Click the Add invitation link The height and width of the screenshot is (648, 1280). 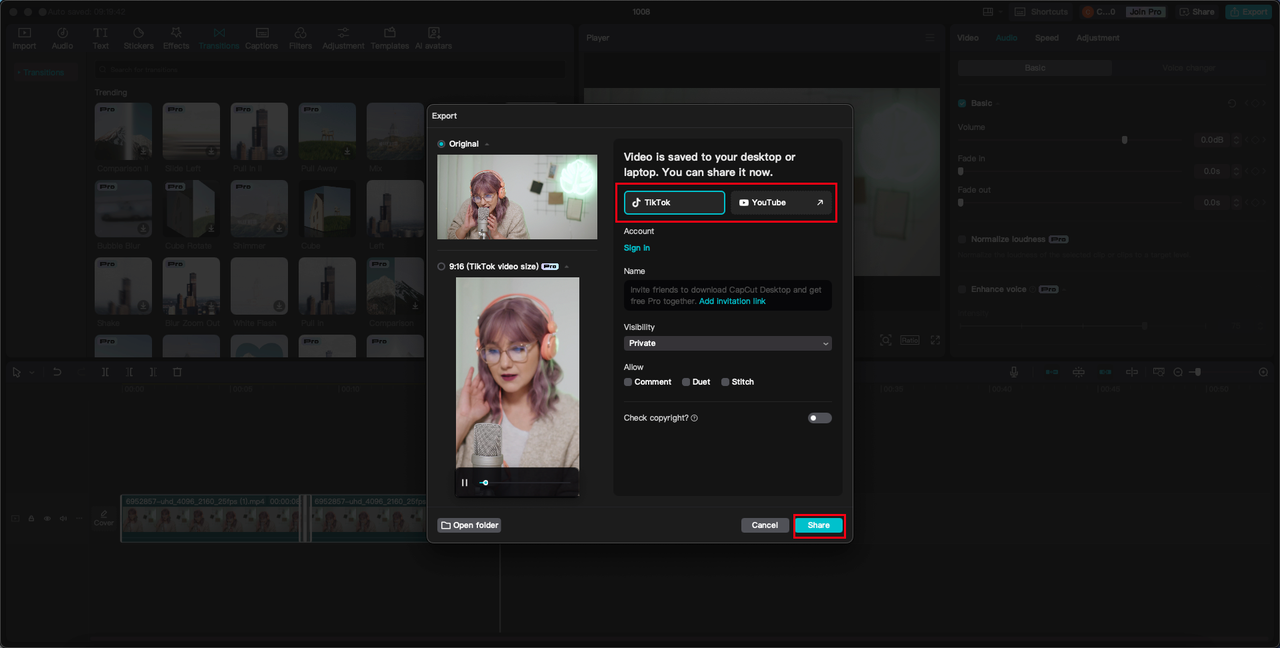[x=732, y=301]
